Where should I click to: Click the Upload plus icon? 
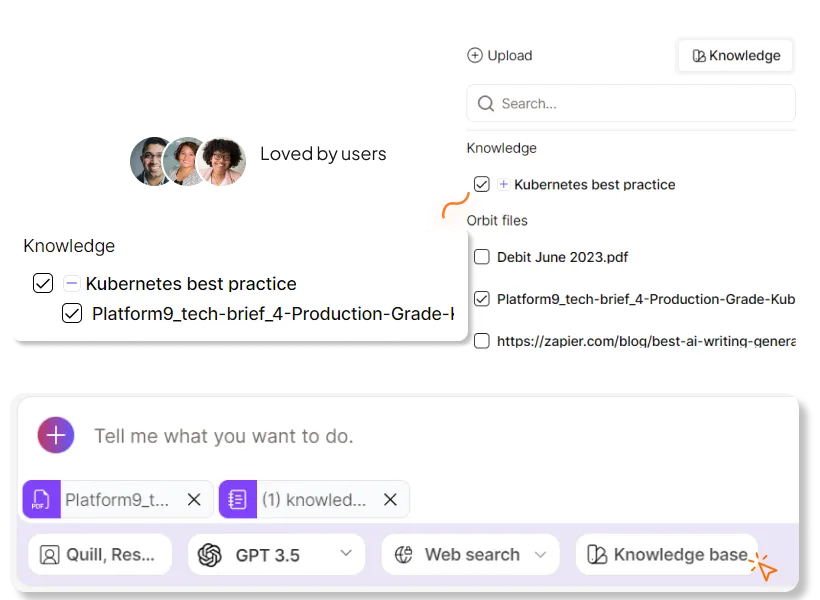click(x=475, y=56)
